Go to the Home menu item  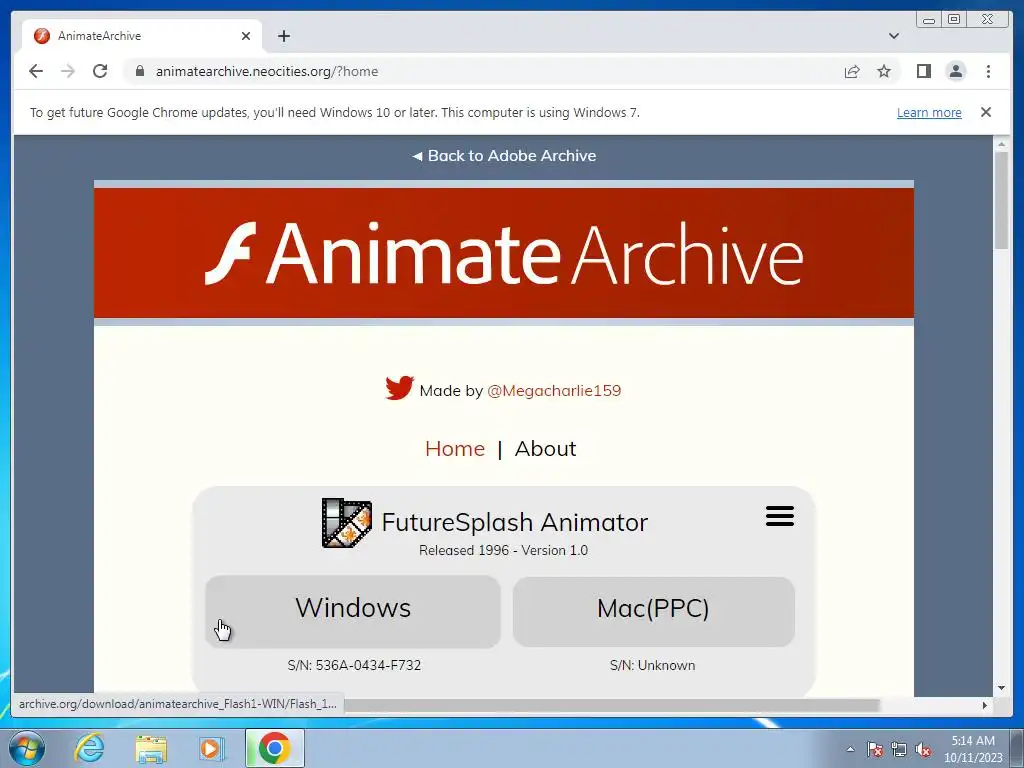tap(455, 449)
